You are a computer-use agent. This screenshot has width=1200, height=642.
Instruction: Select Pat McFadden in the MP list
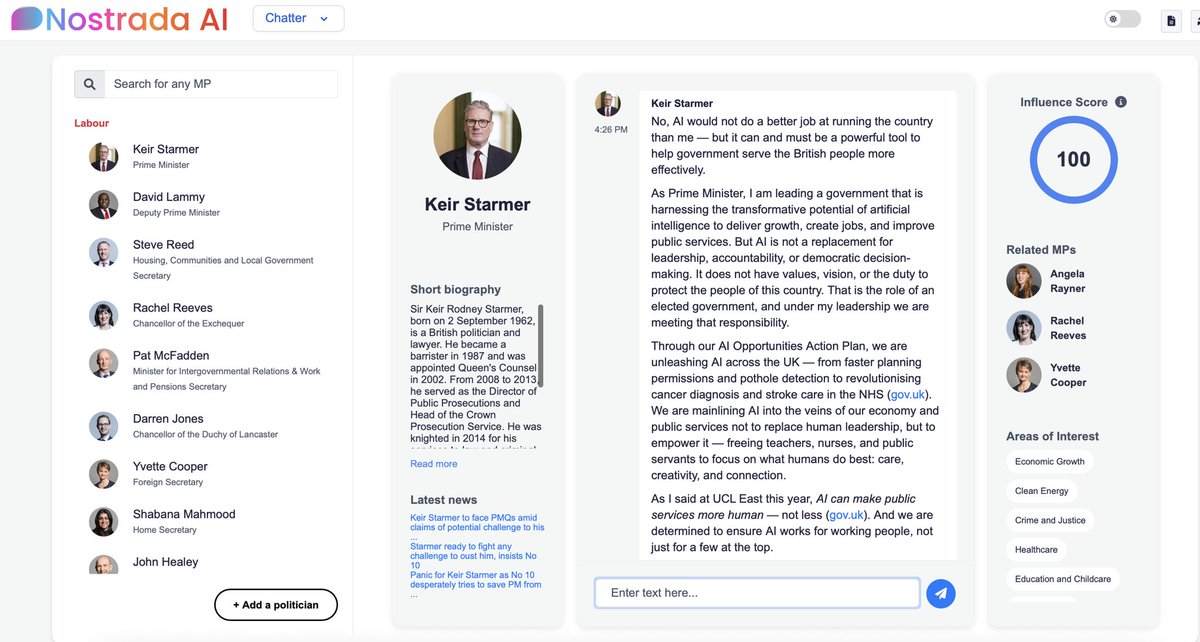[205, 370]
